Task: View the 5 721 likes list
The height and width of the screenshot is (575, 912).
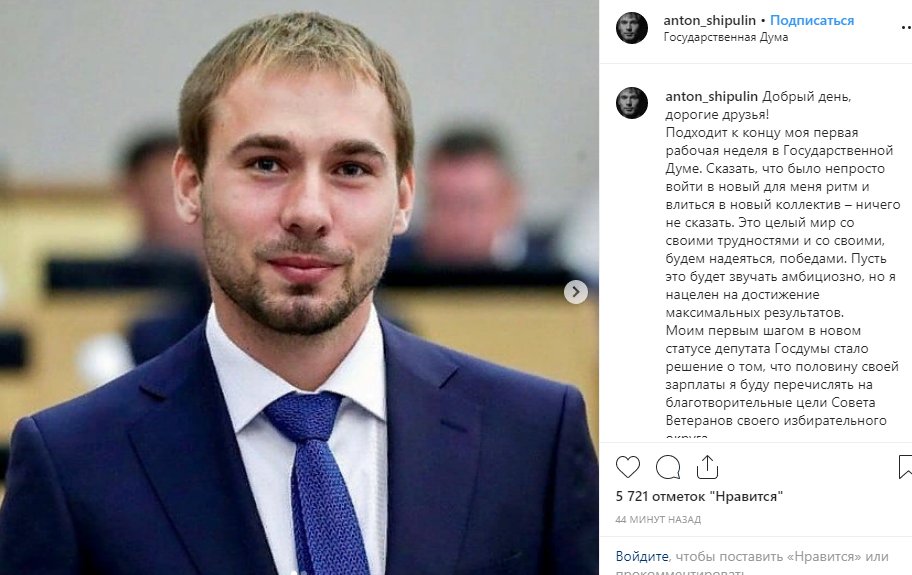Action: (x=699, y=497)
